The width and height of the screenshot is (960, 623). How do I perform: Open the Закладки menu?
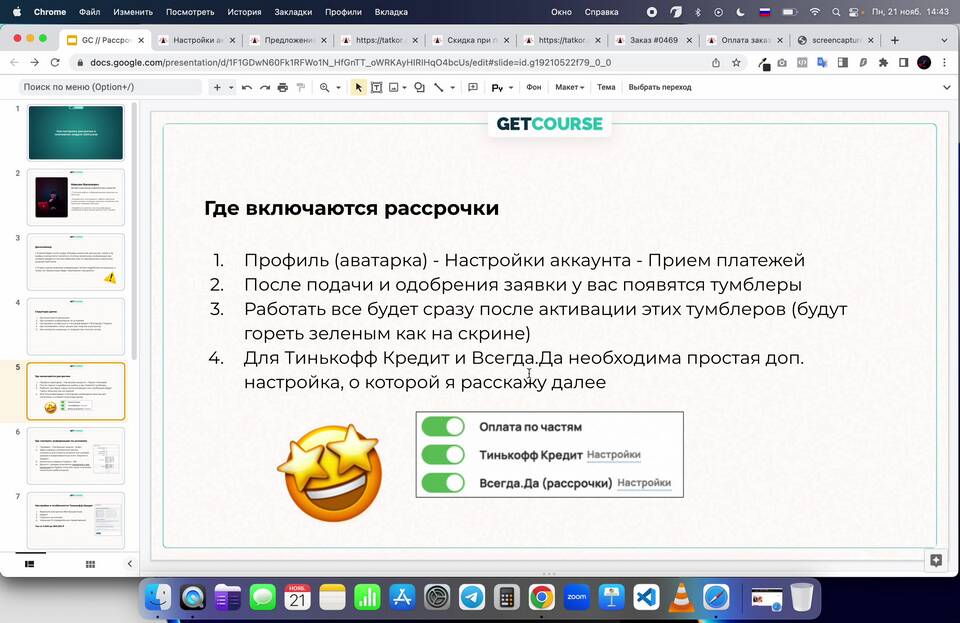[293, 12]
